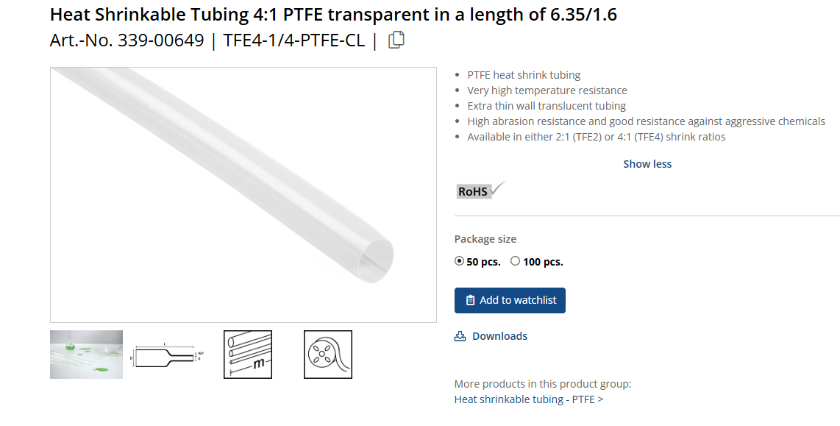Click the large transparent tubing product image
The height and width of the screenshot is (426, 840).
click(243, 195)
